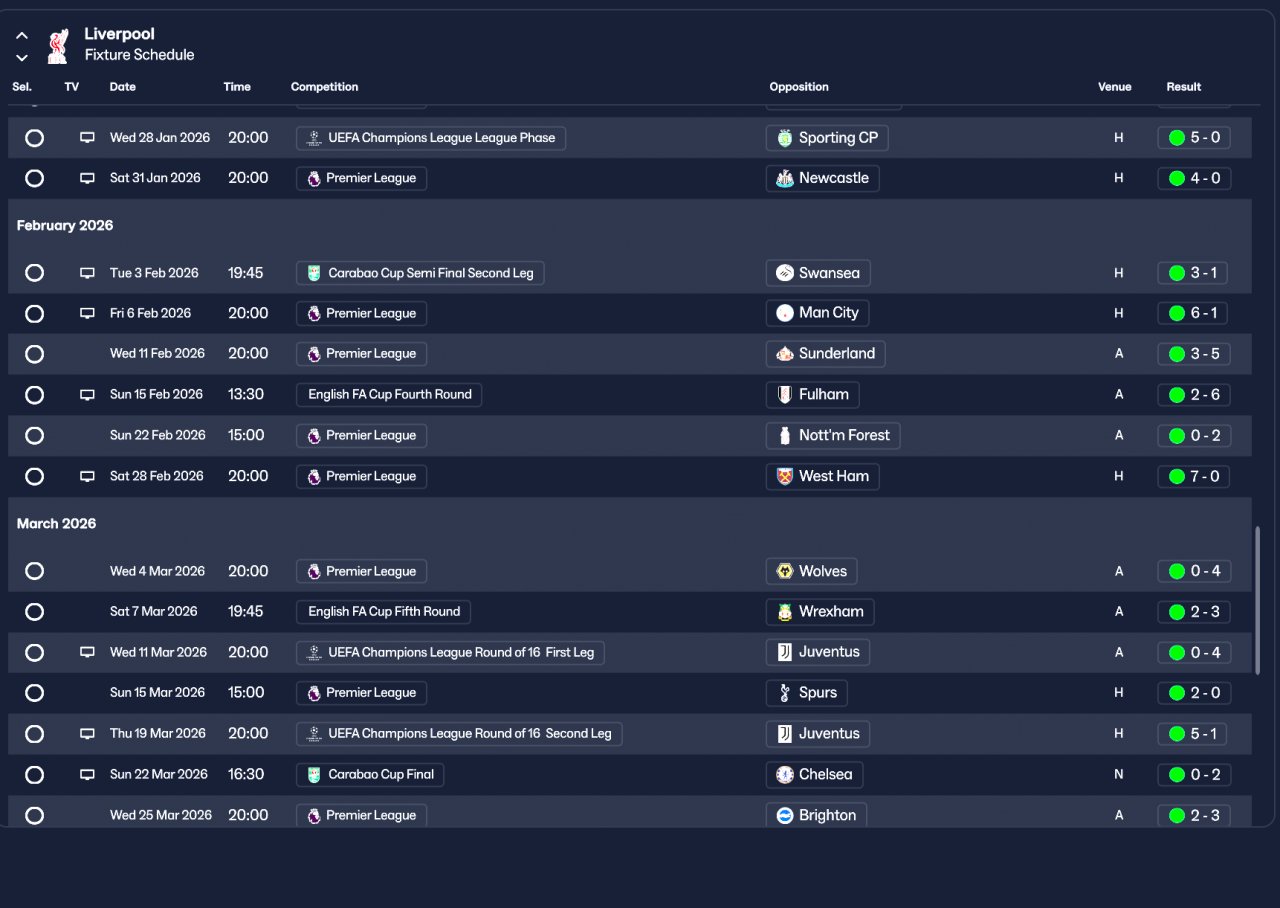This screenshot has height=908, width=1280.
Task: Click the Sporting CP club badge
Action: [785, 138]
